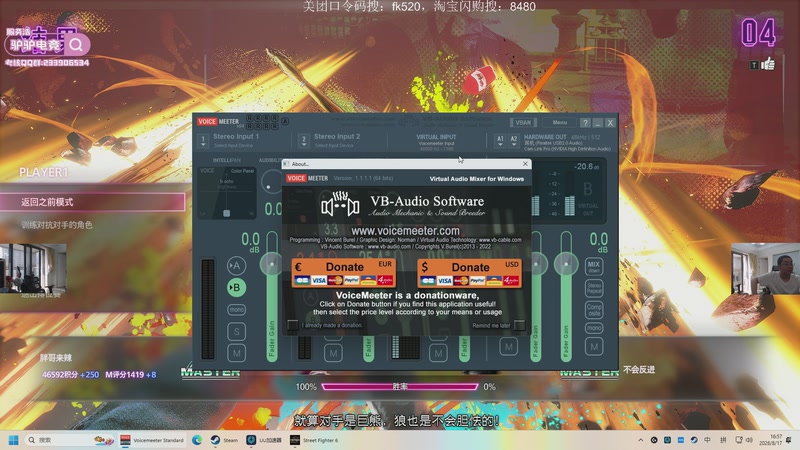Mute Stereo Input 2 strip M button
The width and height of the screenshot is (800, 450).
point(333,353)
